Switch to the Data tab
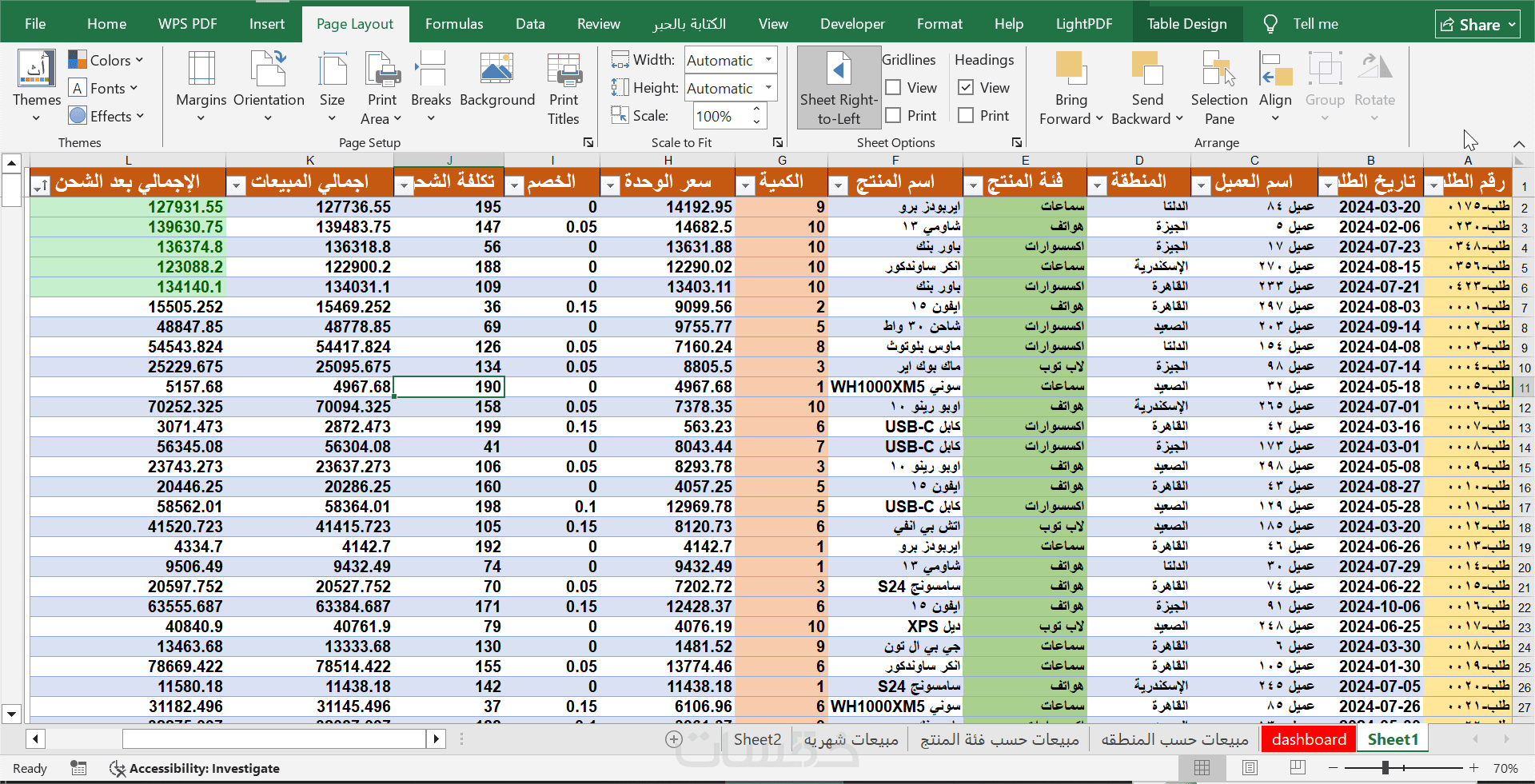This screenshot has width=1535, height=784. 530,24
